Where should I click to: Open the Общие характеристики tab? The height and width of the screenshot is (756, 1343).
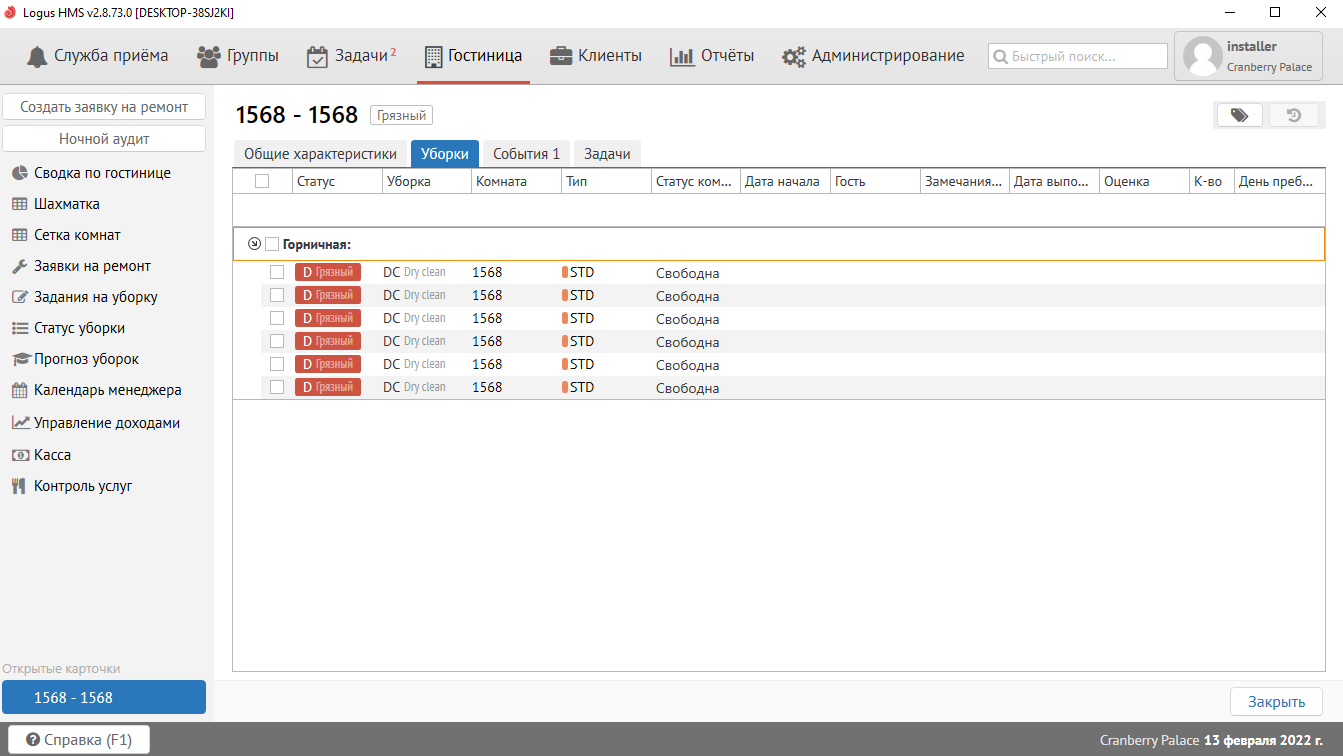coord(320,154)
